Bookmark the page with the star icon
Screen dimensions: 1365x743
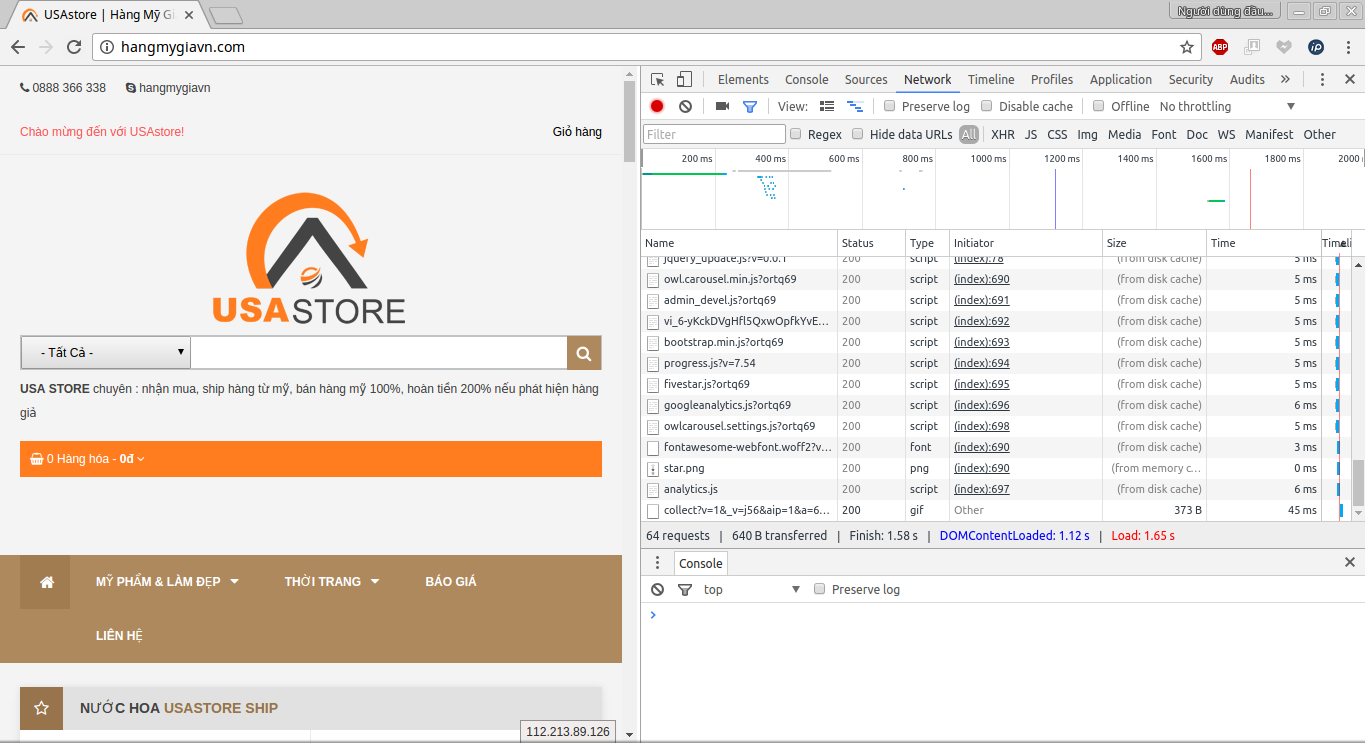[1187, 47]
